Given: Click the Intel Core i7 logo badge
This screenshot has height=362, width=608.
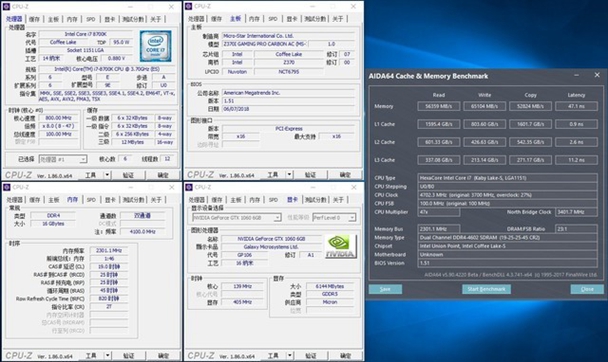Looking at the screenshot, I should 156,47.
